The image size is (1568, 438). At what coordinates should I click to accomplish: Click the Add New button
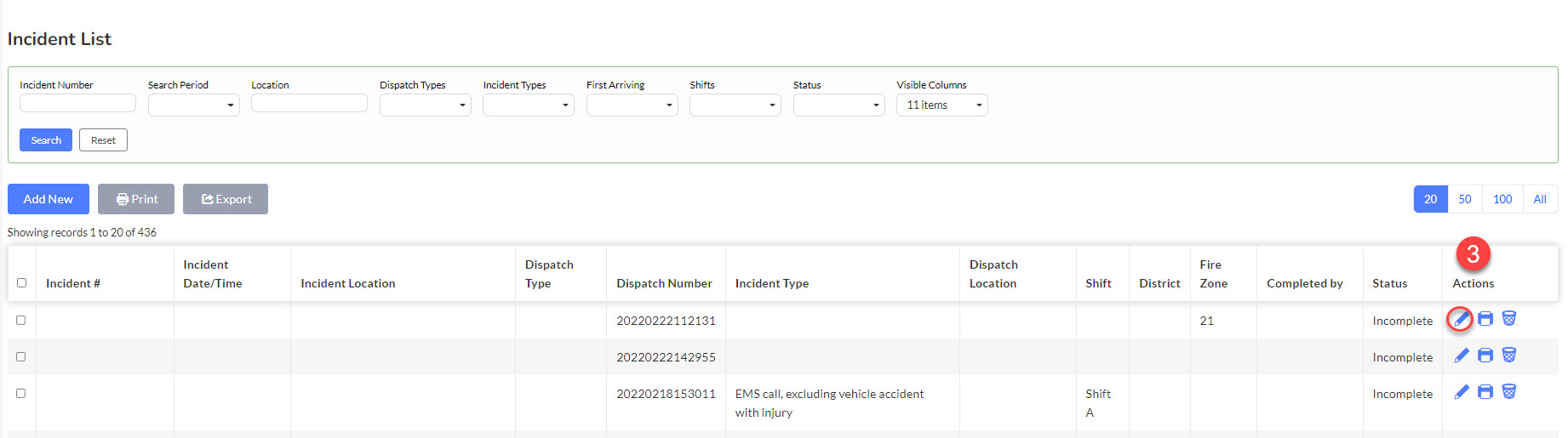click(48, 199)
